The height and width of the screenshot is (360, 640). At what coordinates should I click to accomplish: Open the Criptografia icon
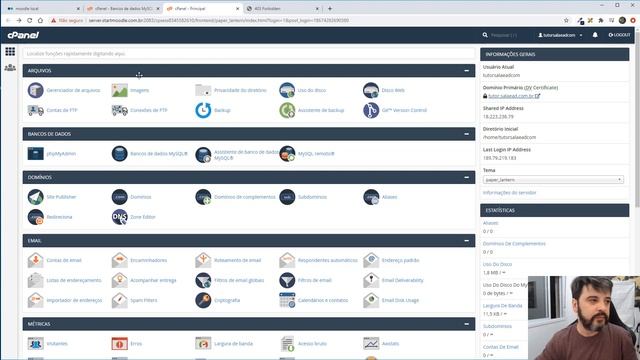[x=203, y=300]
